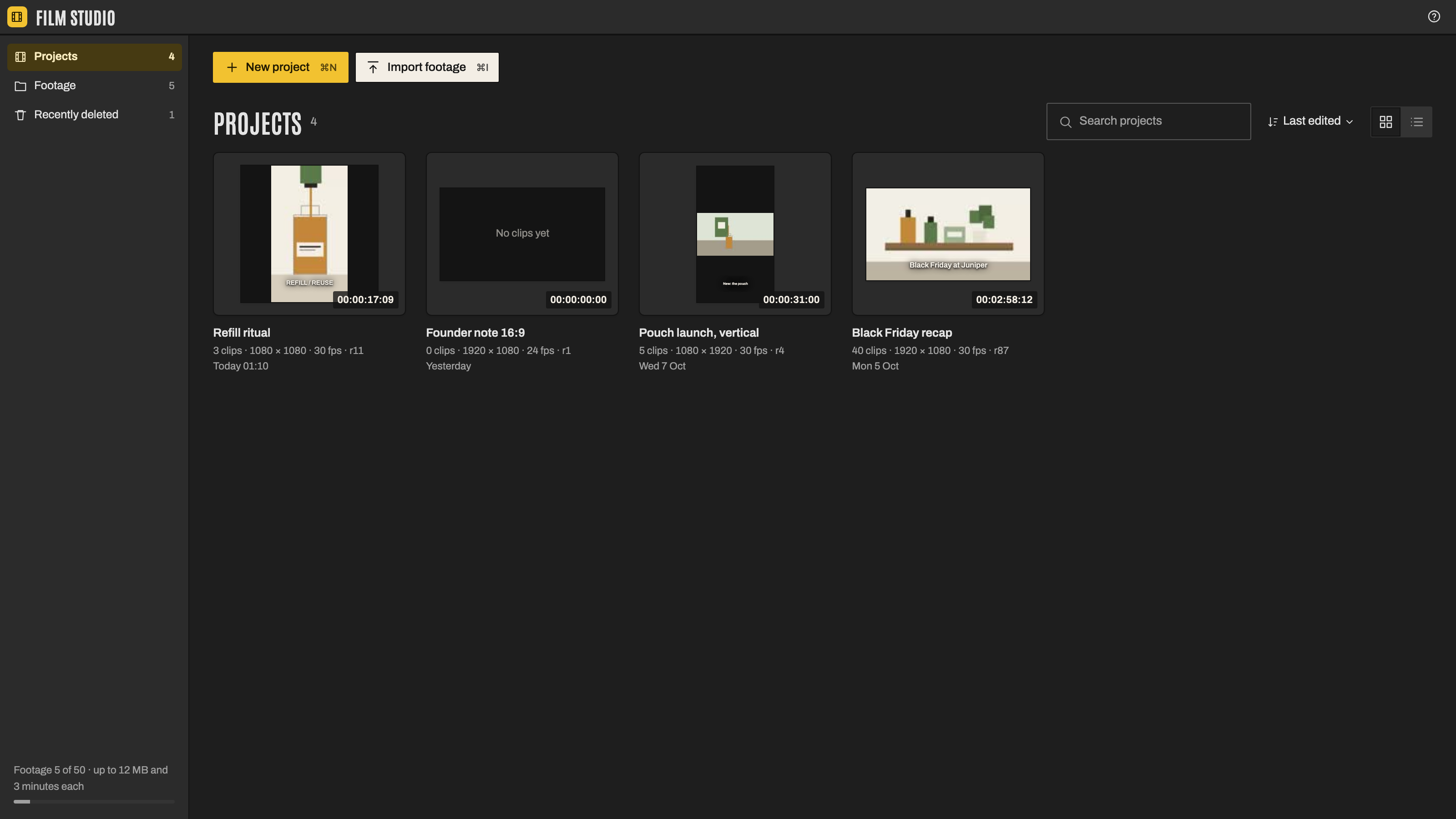Screen dimensions: 1456x819
Task: Open the Black Friday recap thumbnail
Action: click(948, 233)
